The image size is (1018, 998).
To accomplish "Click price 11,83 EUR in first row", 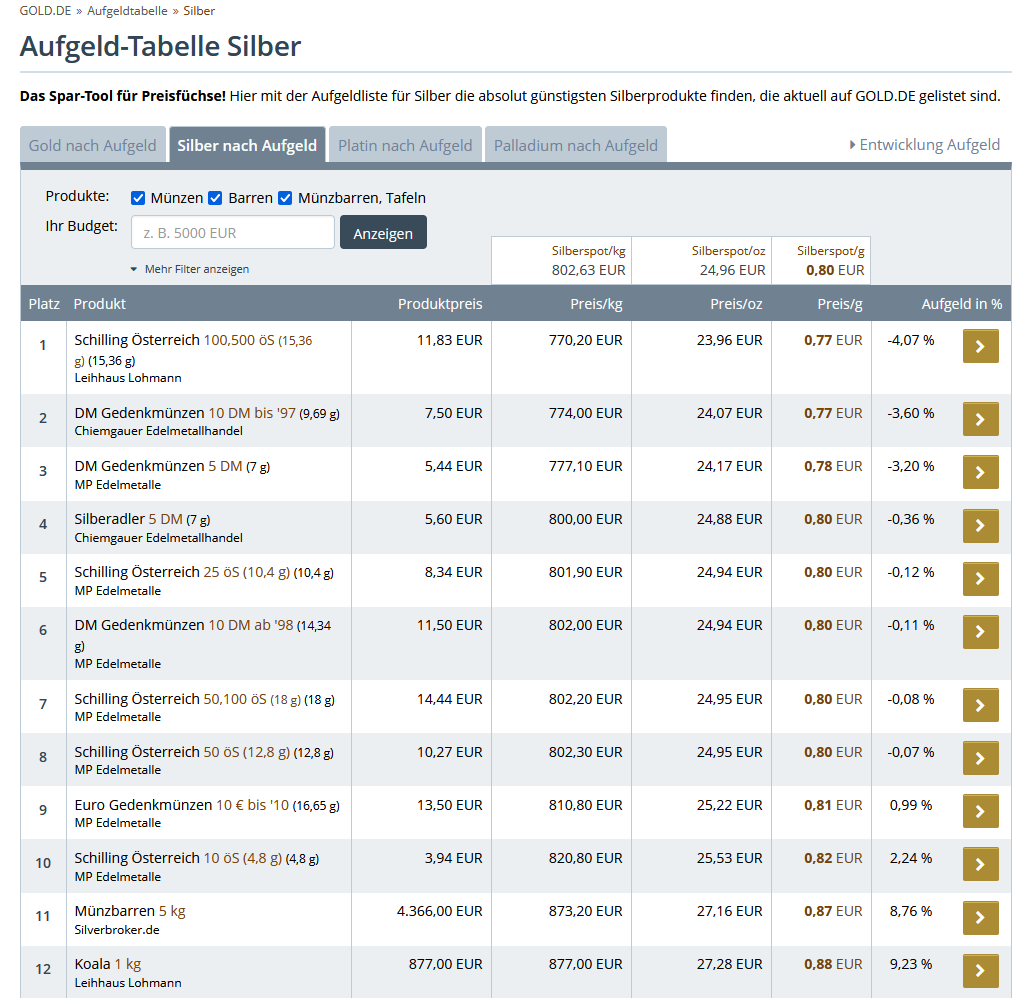I will pyautogui.click(x=449, y=340).
